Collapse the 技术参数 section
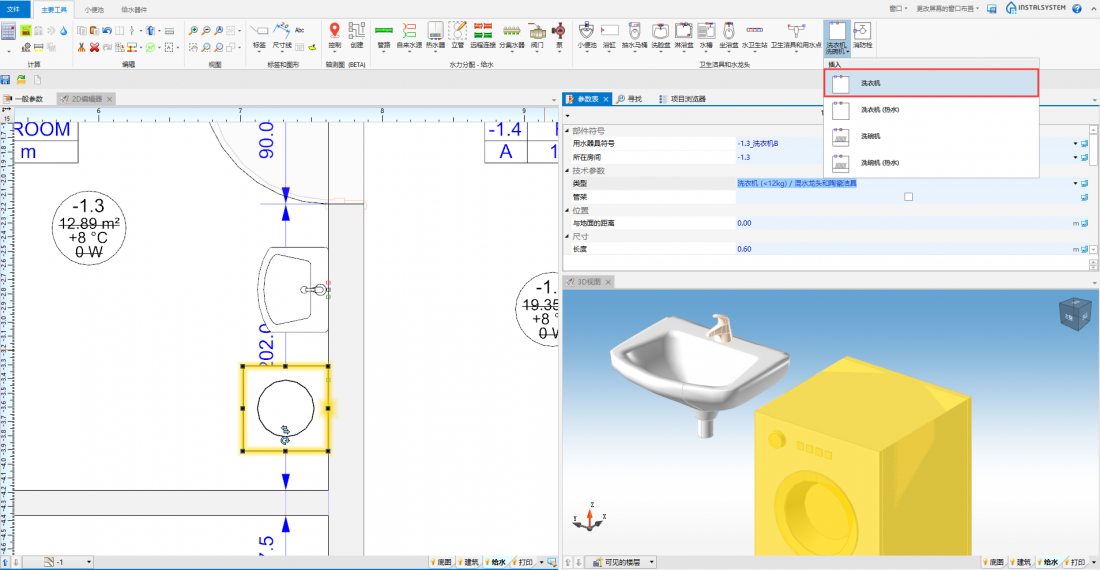This screenshot has height=570, width=1100. [568, 171]
